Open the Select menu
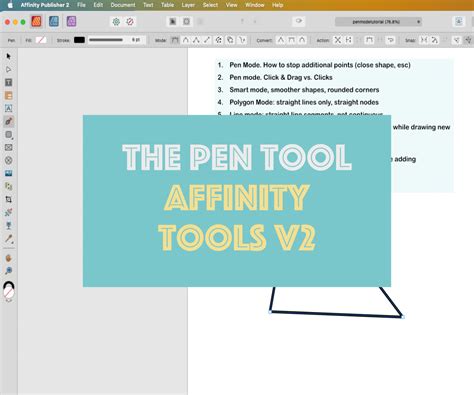This screenshot has height=395, width=474. 210,5
